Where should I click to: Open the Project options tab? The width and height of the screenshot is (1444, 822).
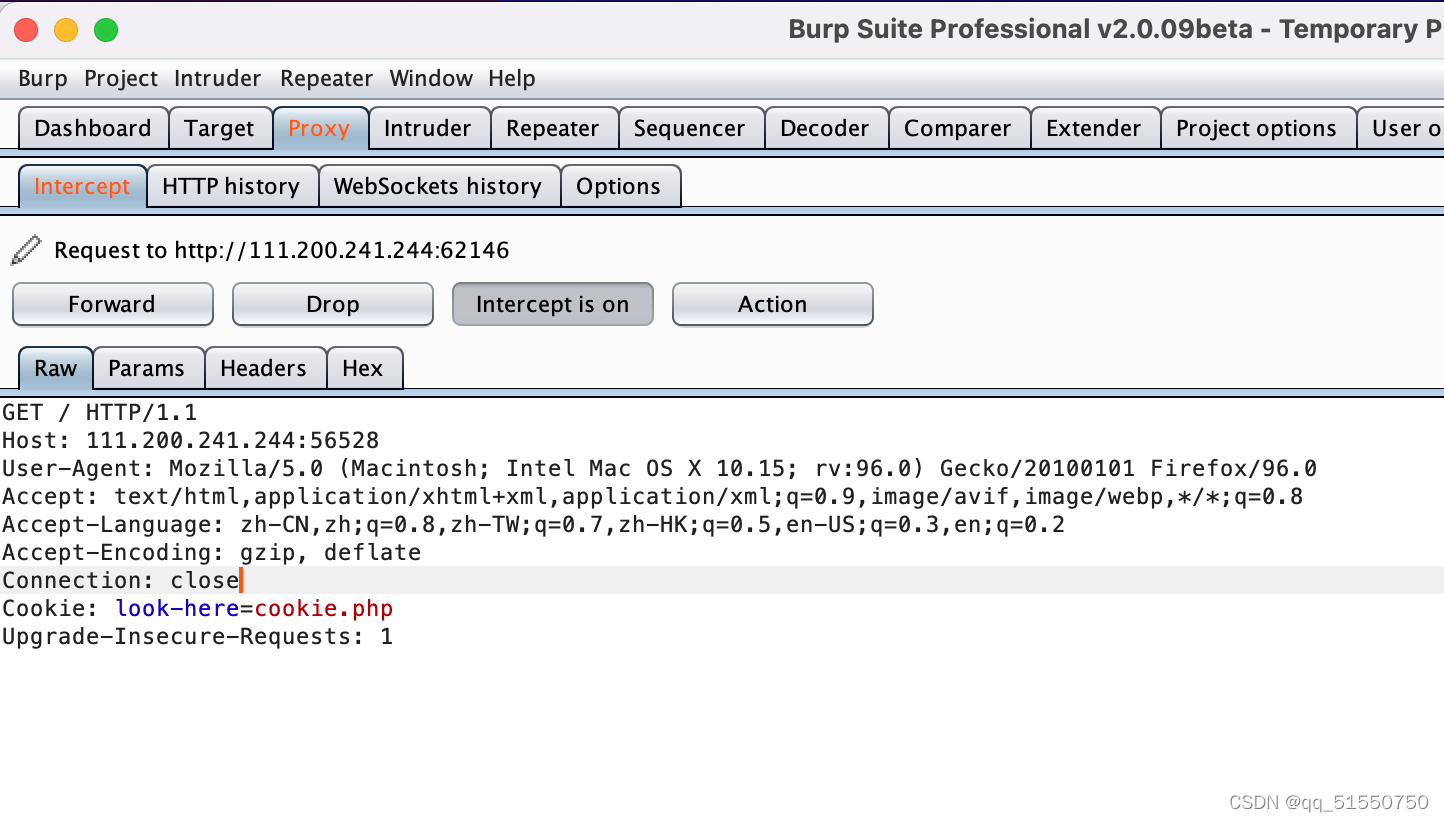(x=1257, y=129)
